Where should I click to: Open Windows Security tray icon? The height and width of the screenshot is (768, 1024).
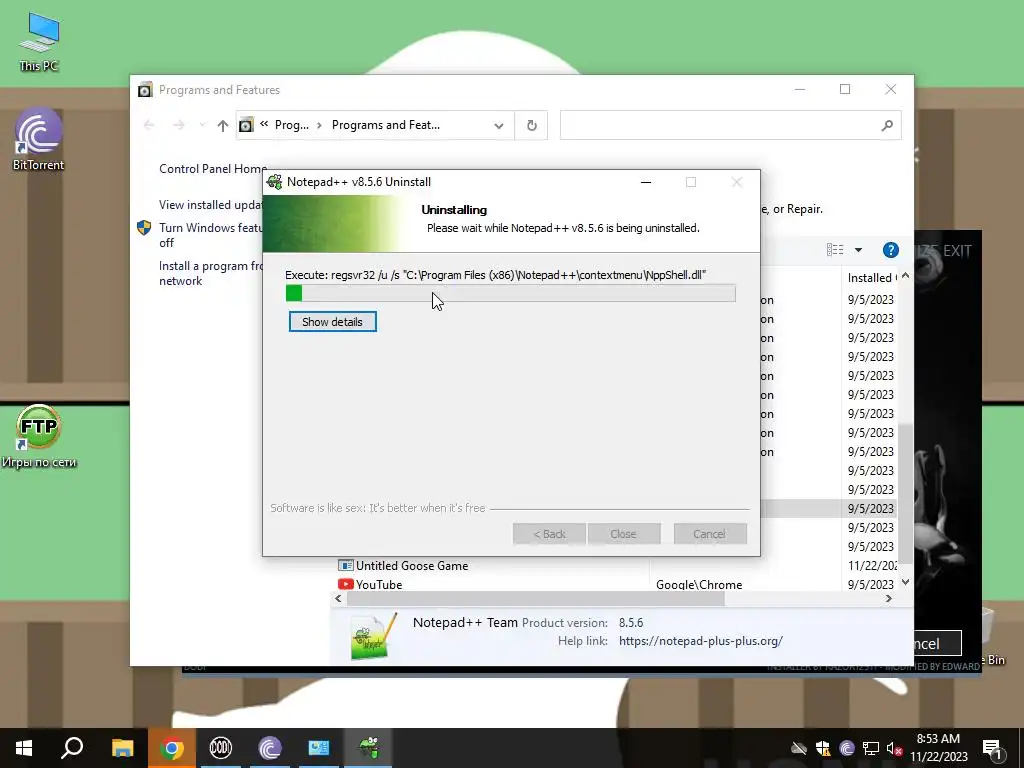[x=823, y=748]
